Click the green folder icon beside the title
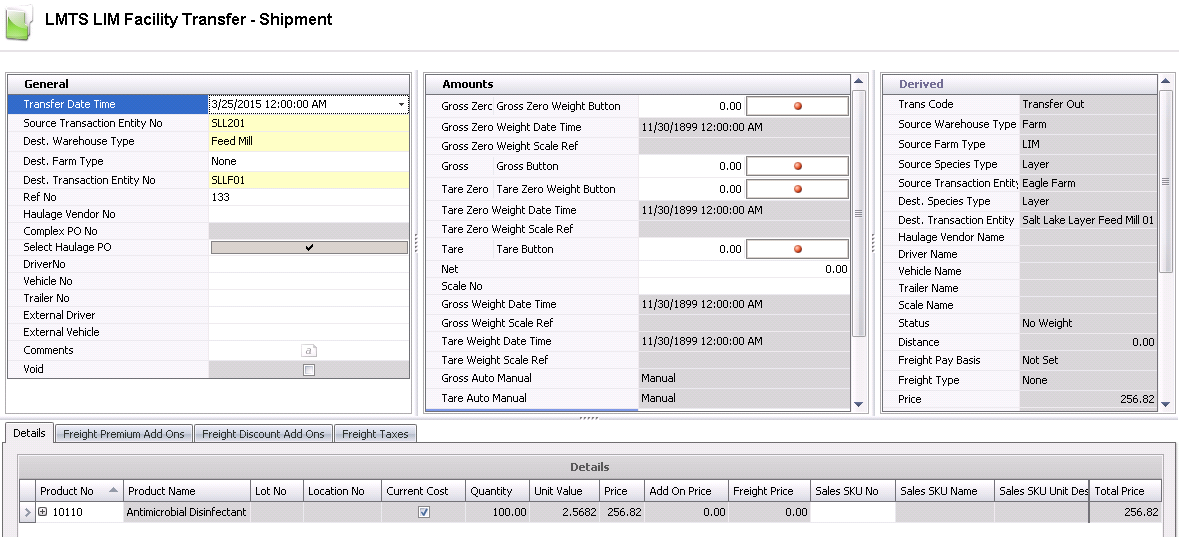The image size is (1179, 537). click(x=19, y=22)
